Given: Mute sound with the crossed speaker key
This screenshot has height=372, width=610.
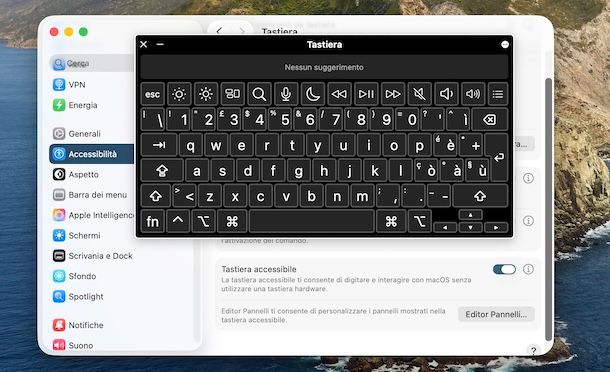Looking at the screenshot, I should point(419,94).
